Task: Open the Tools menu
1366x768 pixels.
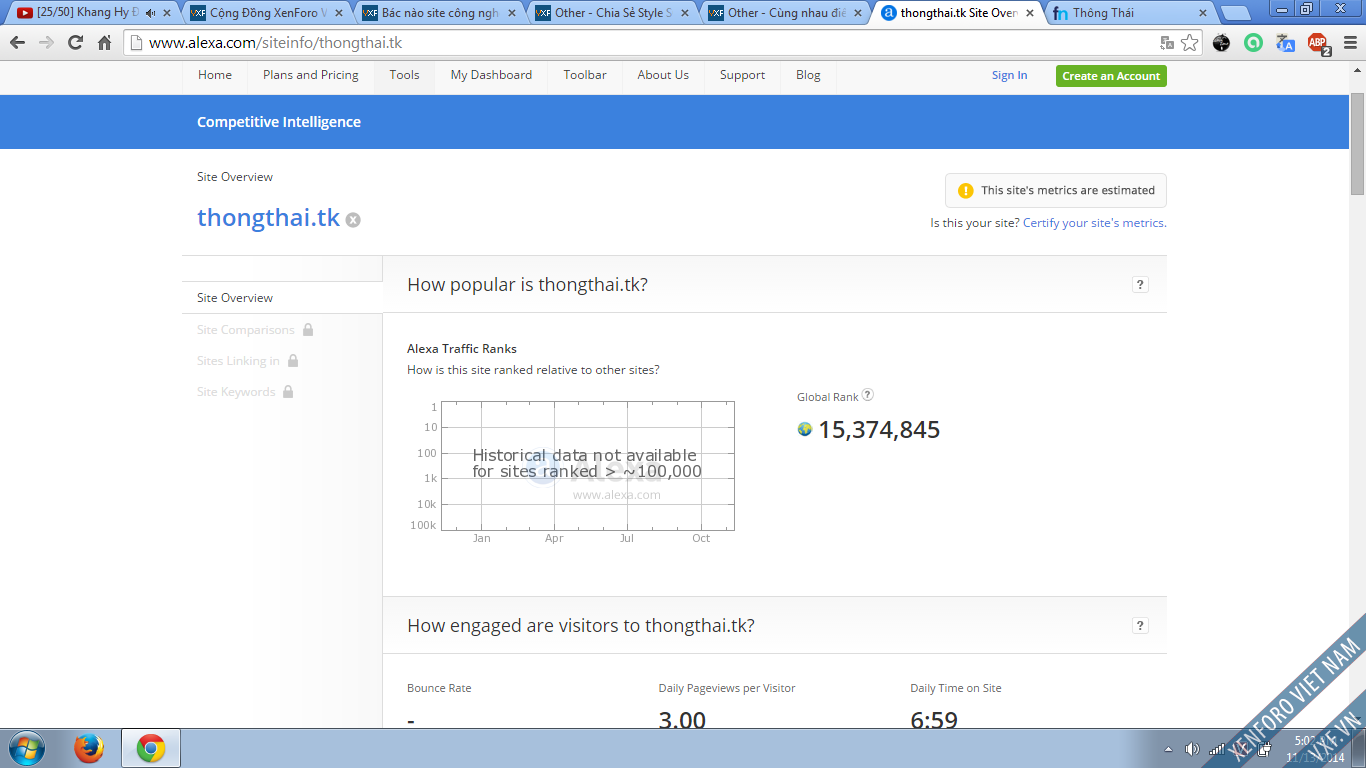Action: click(405, 75)
